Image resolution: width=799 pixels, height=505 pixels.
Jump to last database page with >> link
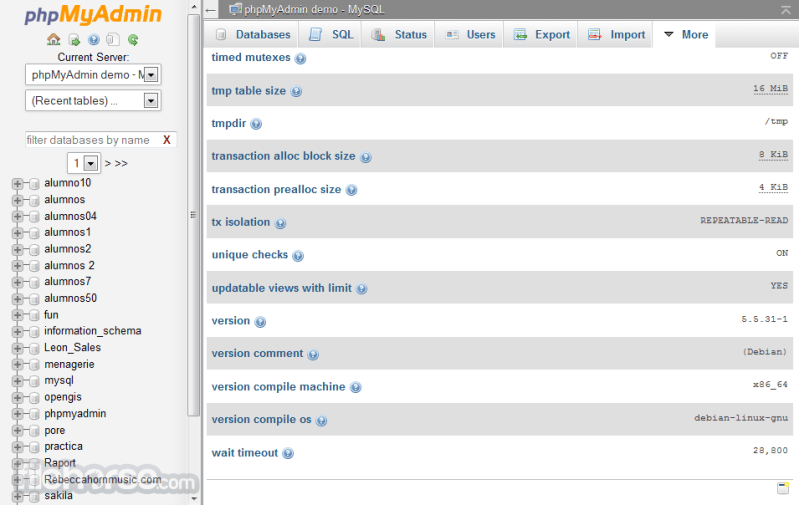click(x=121, y=164)
